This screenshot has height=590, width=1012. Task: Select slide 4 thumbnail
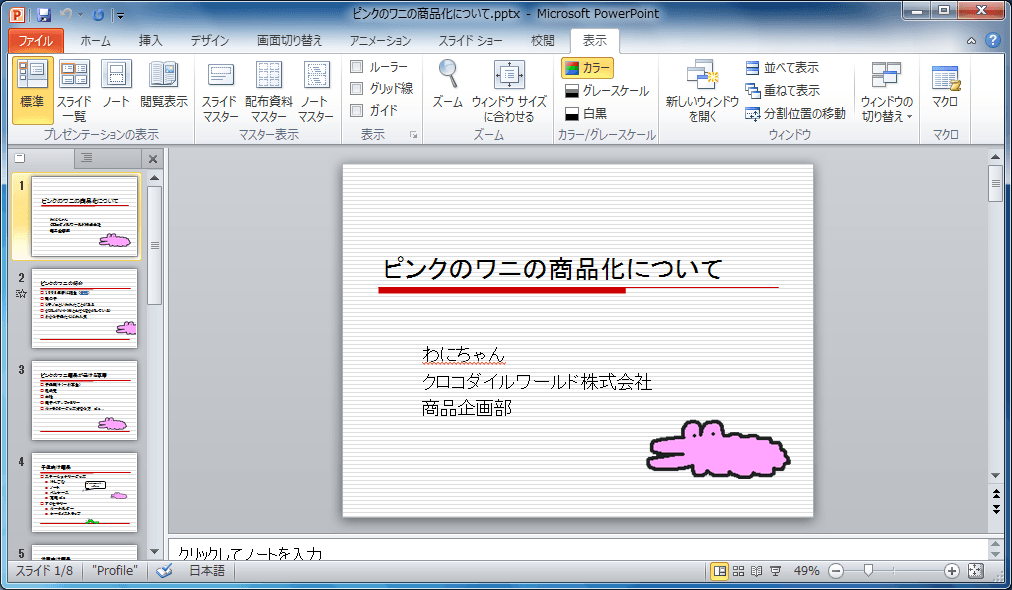pyautogui.click(x=85, y=492)
